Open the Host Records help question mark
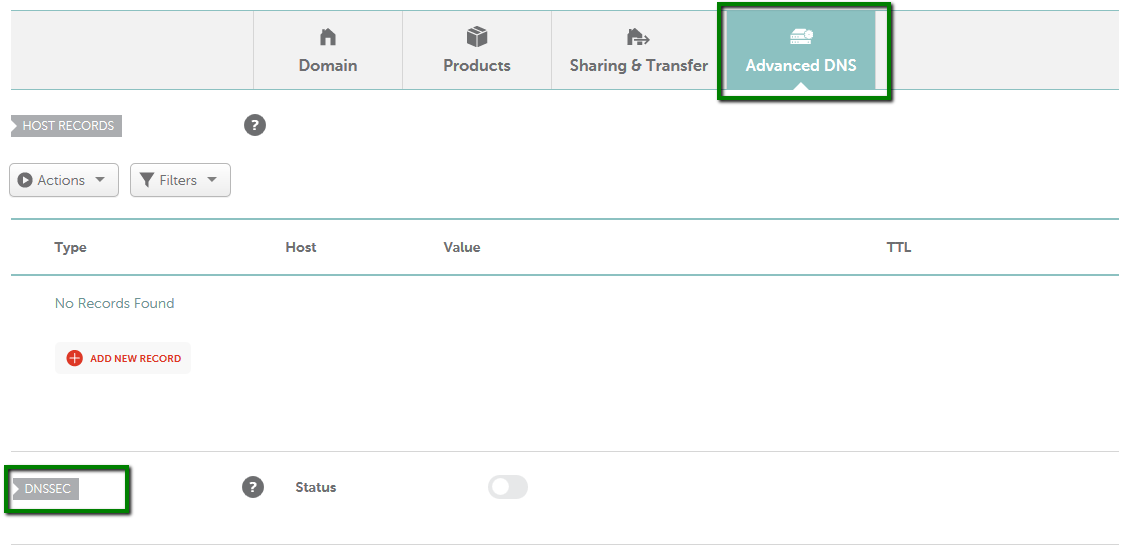 [x=255, y=125]
